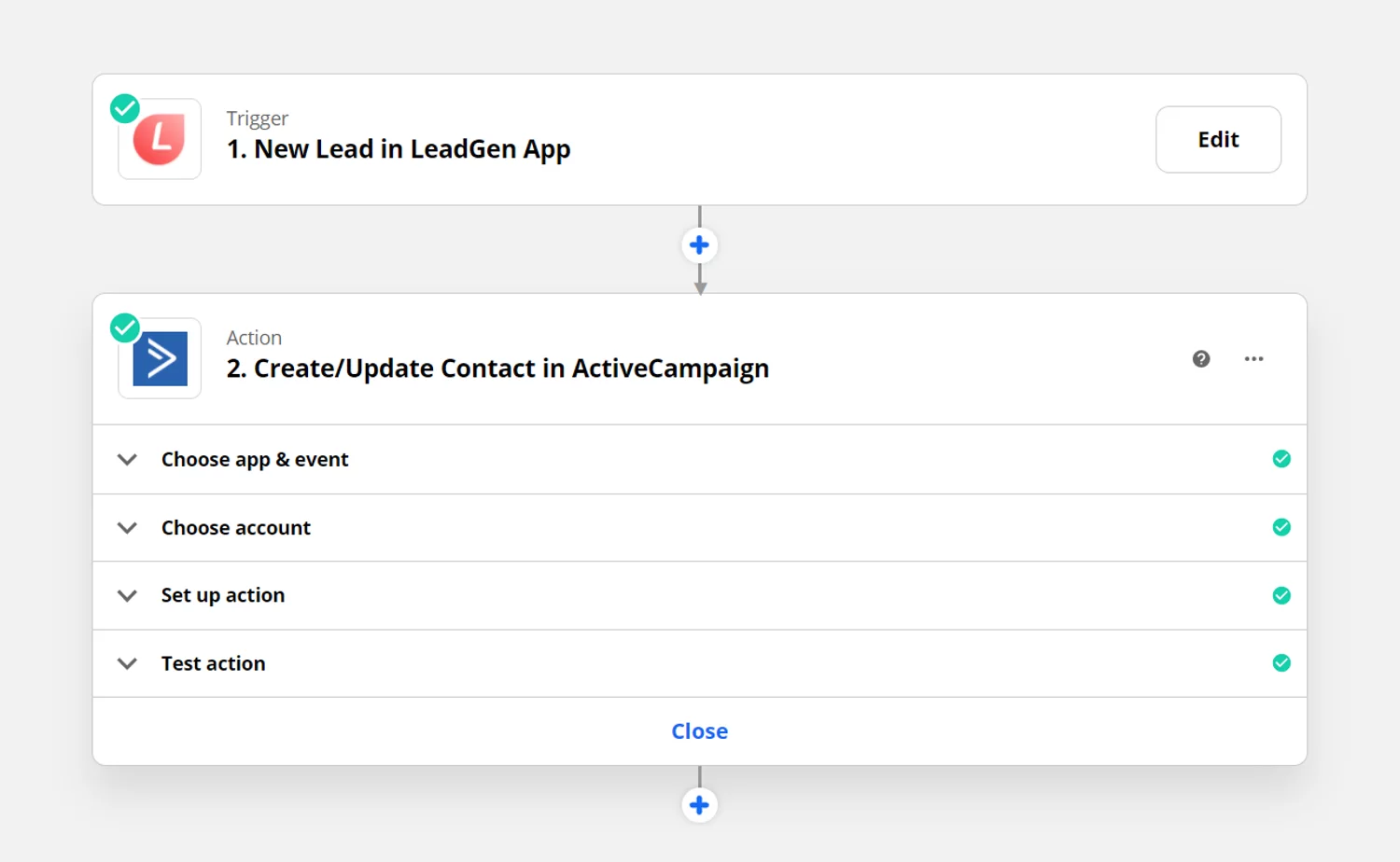
Task: Expand the Test action section
Action: click(x=127, y=664)
